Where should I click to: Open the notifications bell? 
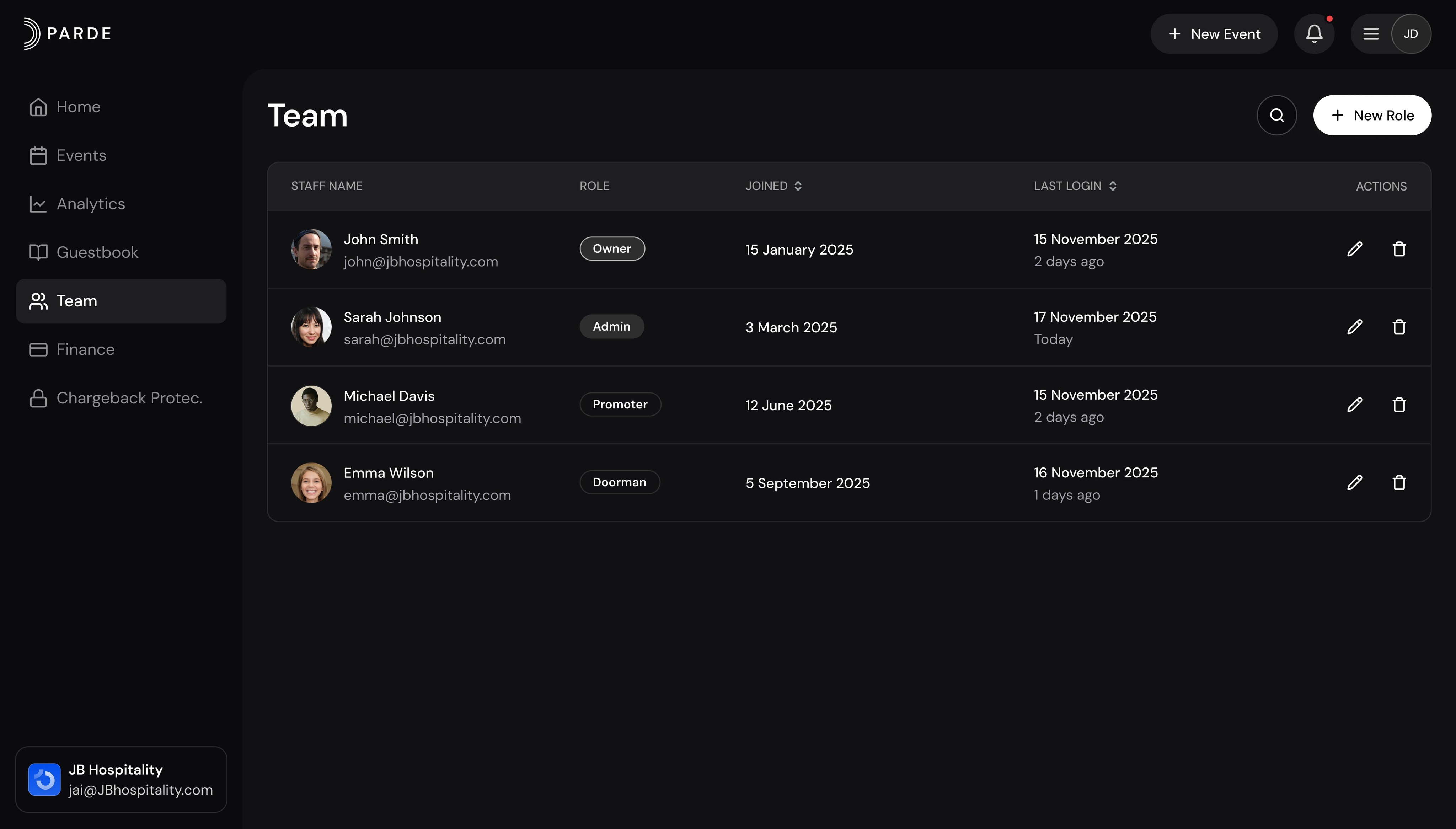click(1314, 34)
